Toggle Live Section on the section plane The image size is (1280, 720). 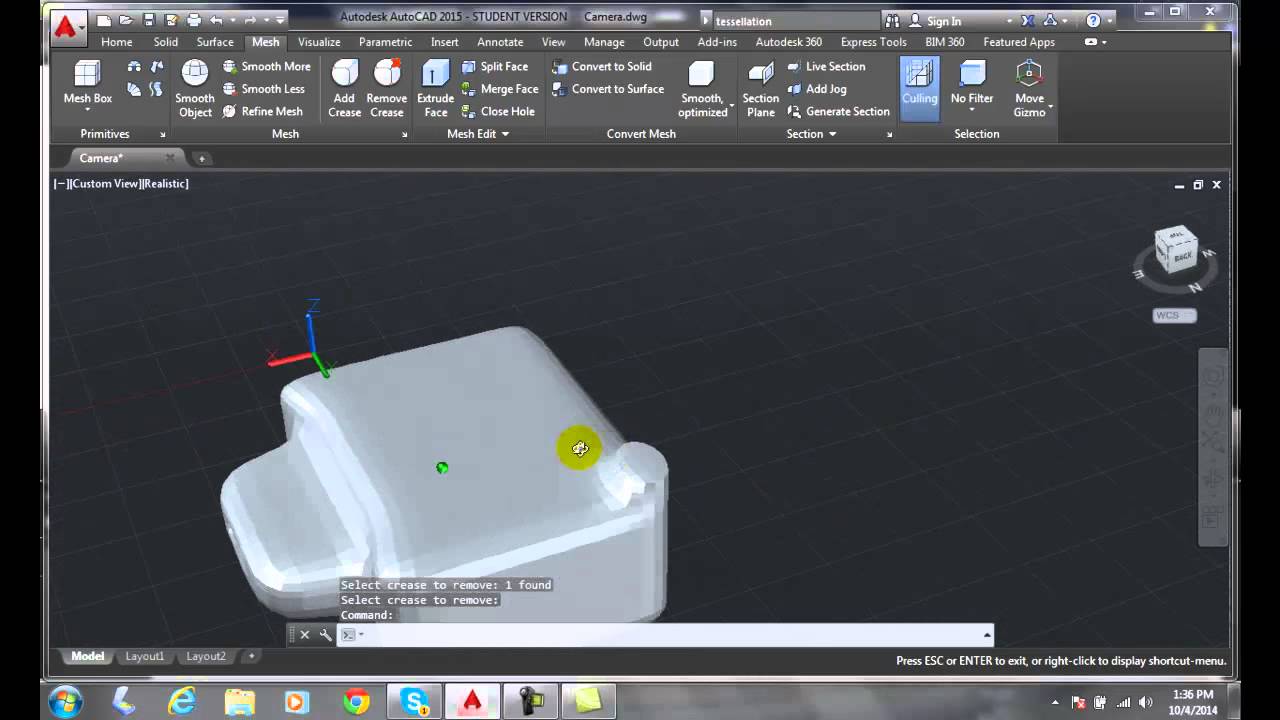click(826, 66)
